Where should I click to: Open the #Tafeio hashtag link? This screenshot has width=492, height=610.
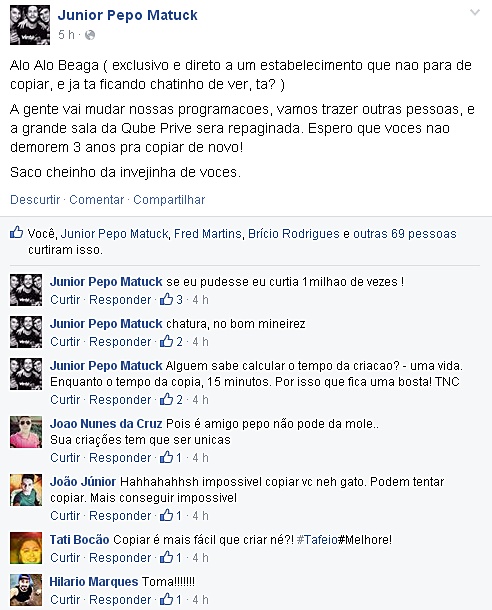[316, 540]
